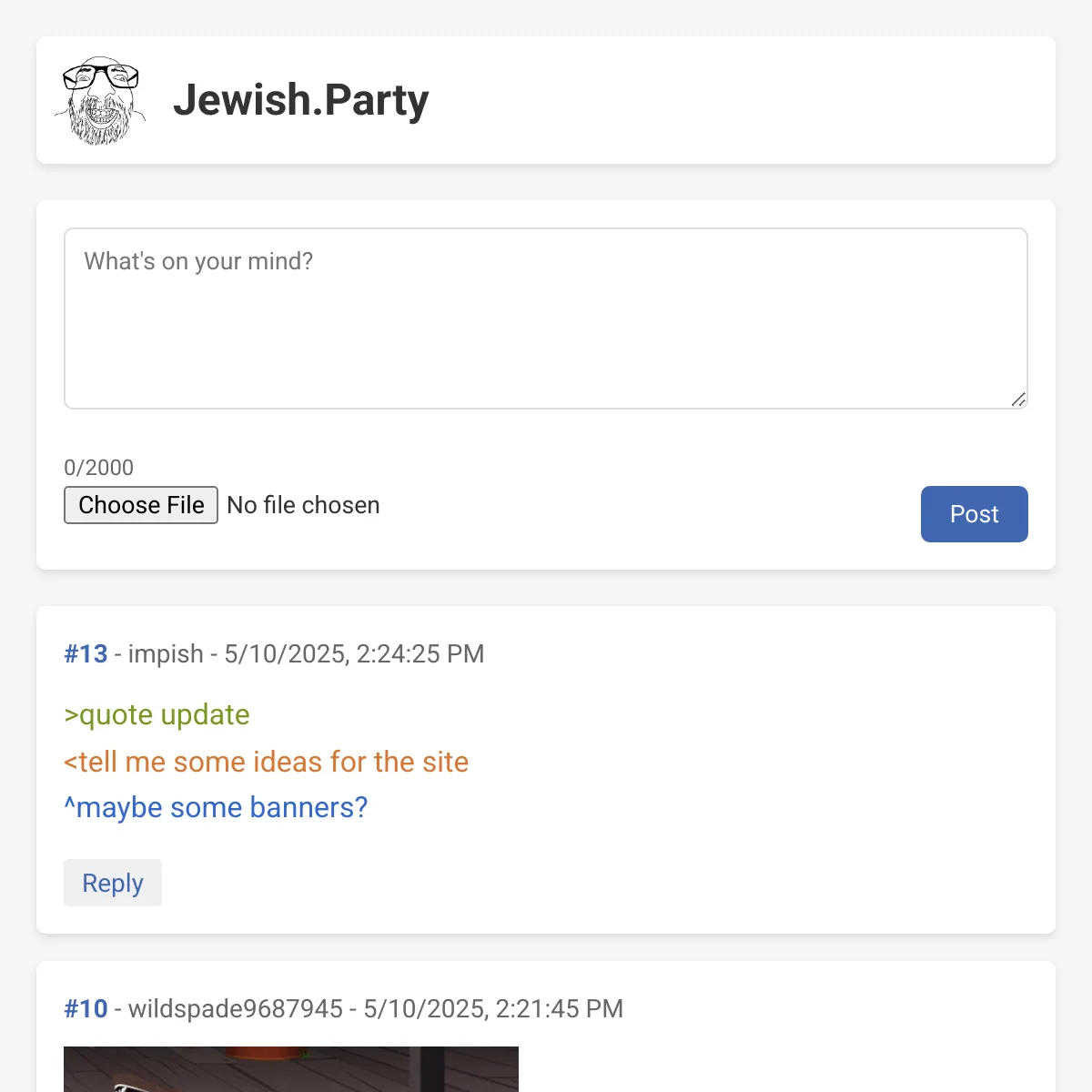Focus the "What's on your mind?" text box
This screenshot has width=1092, height=1092.
(546, 318)
